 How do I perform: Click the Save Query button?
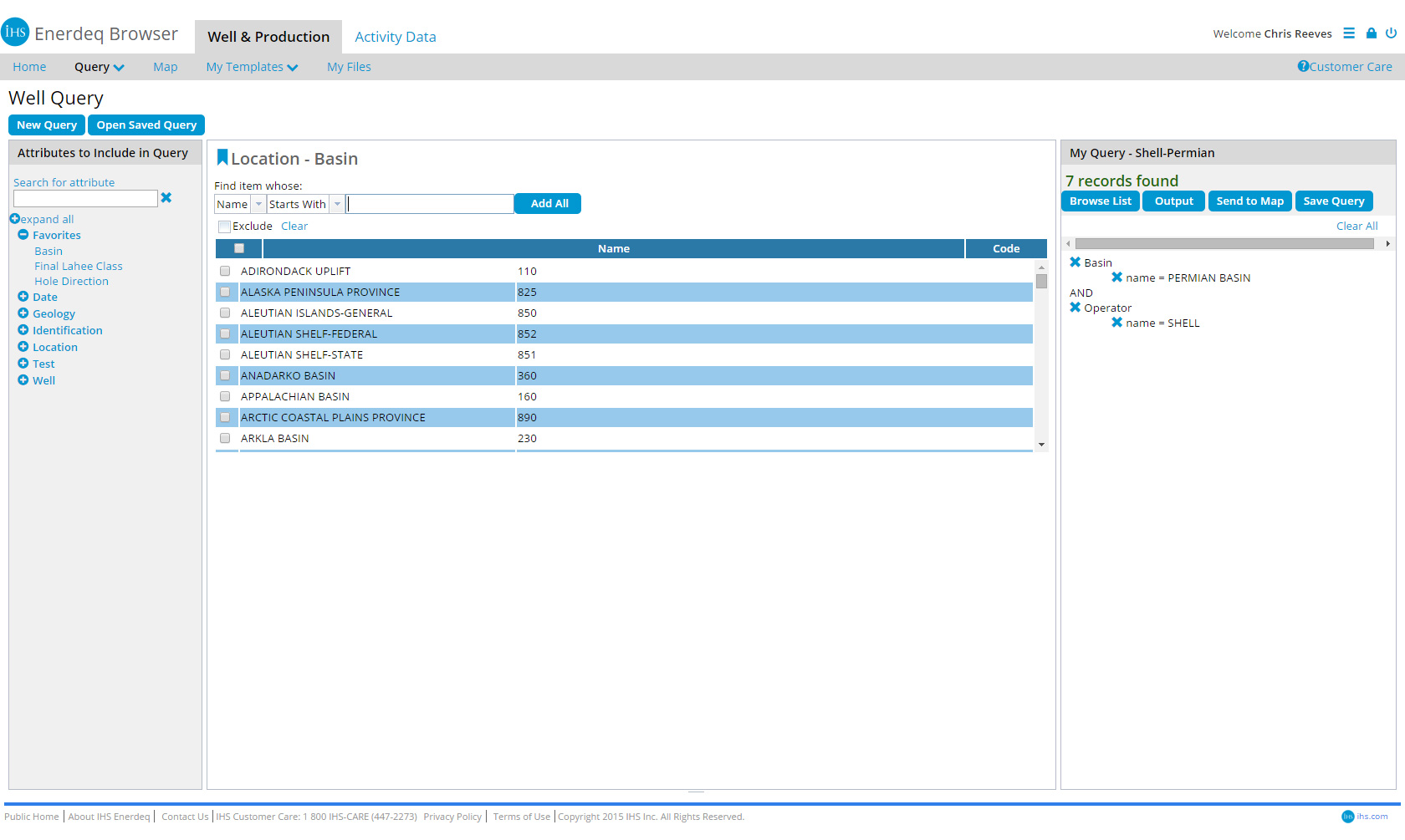[1334, 201]
